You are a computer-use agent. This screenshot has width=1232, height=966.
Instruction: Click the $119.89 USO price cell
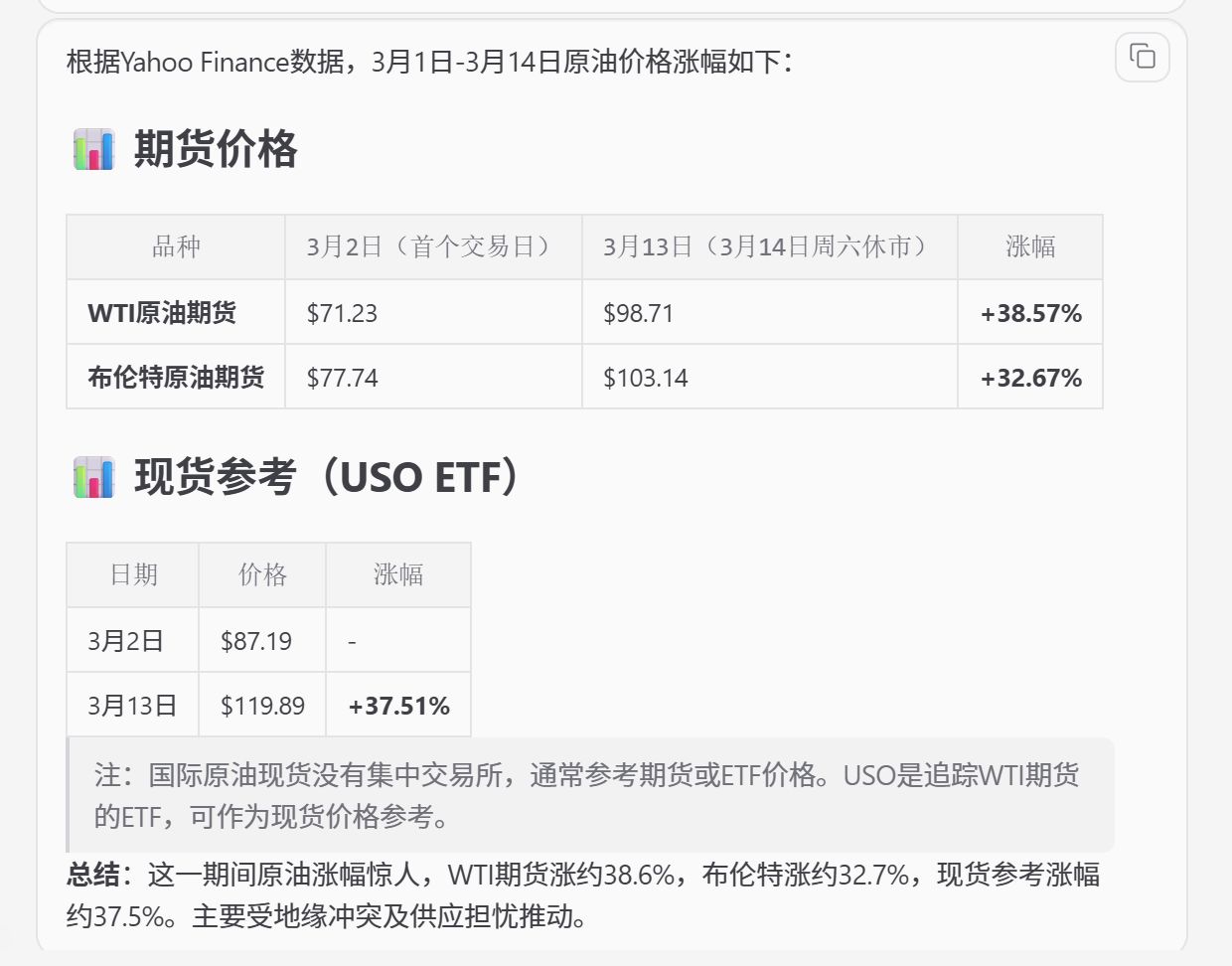pyautogui.click(x=262, y=706)
